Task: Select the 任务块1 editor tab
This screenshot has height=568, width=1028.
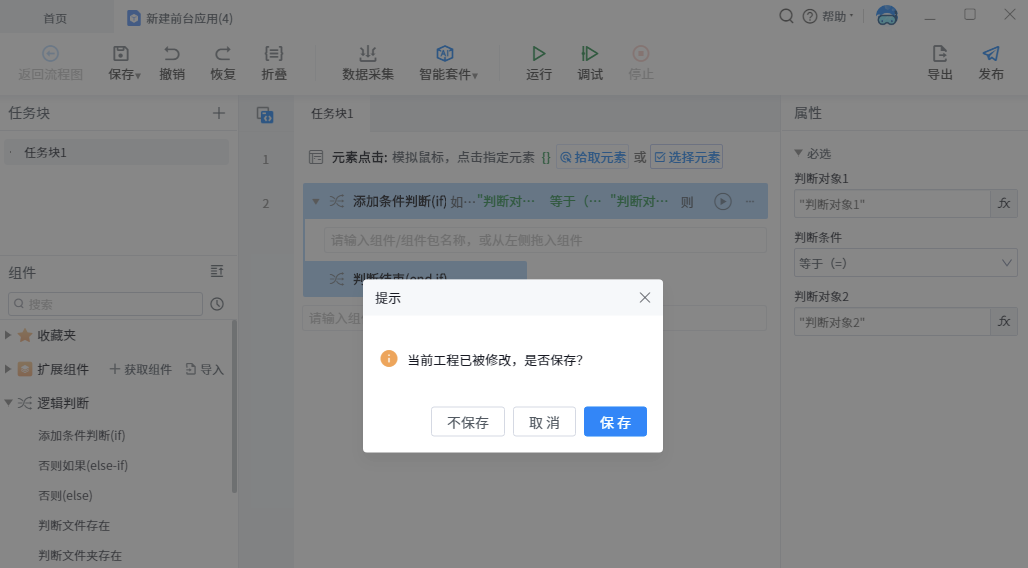Action: point(331,114)
